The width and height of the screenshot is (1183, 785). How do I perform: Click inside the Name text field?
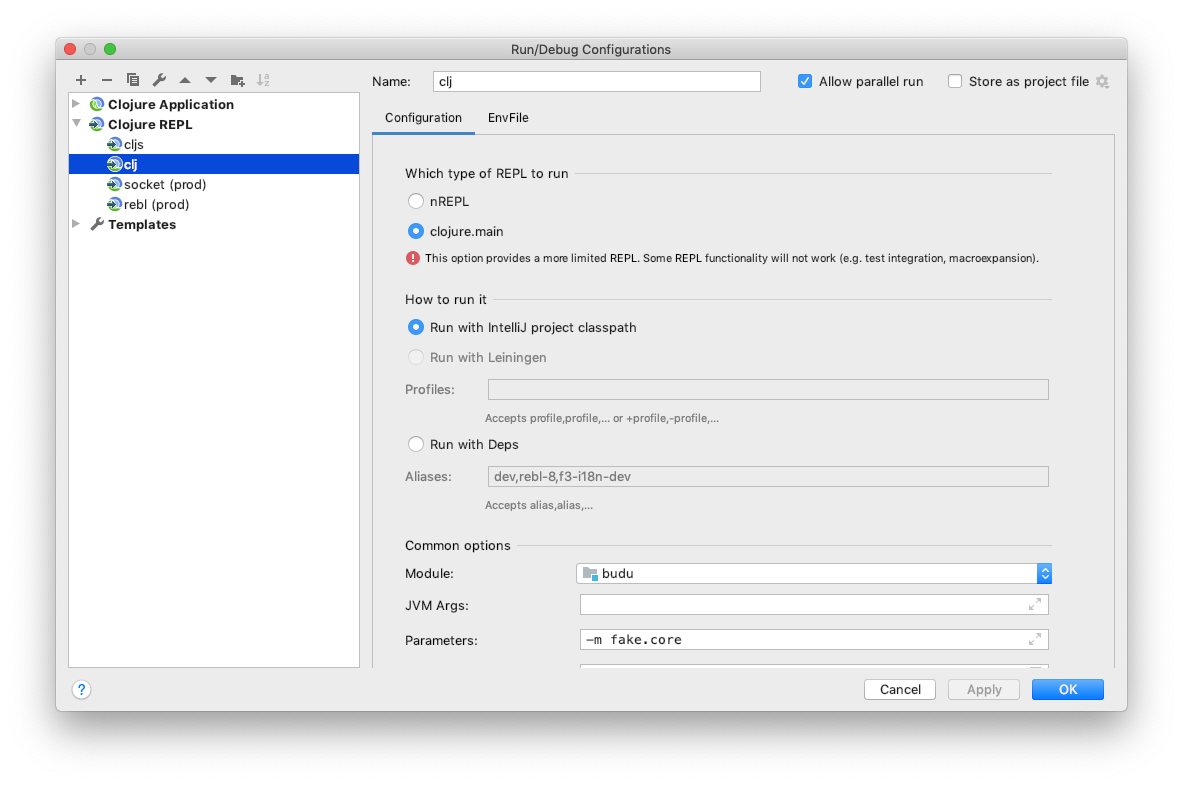[x=596, y=81]
